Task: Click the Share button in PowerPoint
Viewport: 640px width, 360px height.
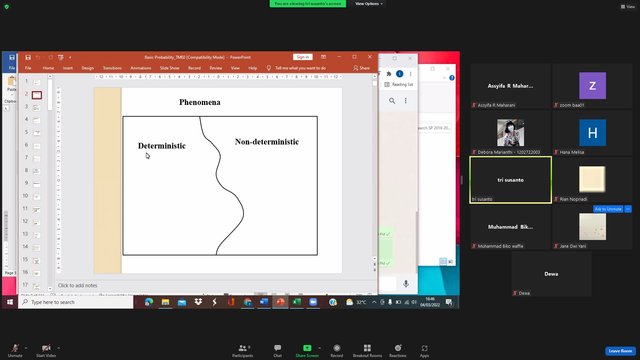Action: pyautogui.click(x=361, y=68)
